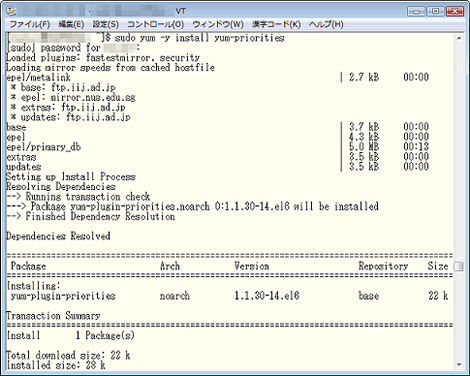Screen dimensions: 470x376
Task: Open the ウィンドウ(W) menu
Action: 218,24
